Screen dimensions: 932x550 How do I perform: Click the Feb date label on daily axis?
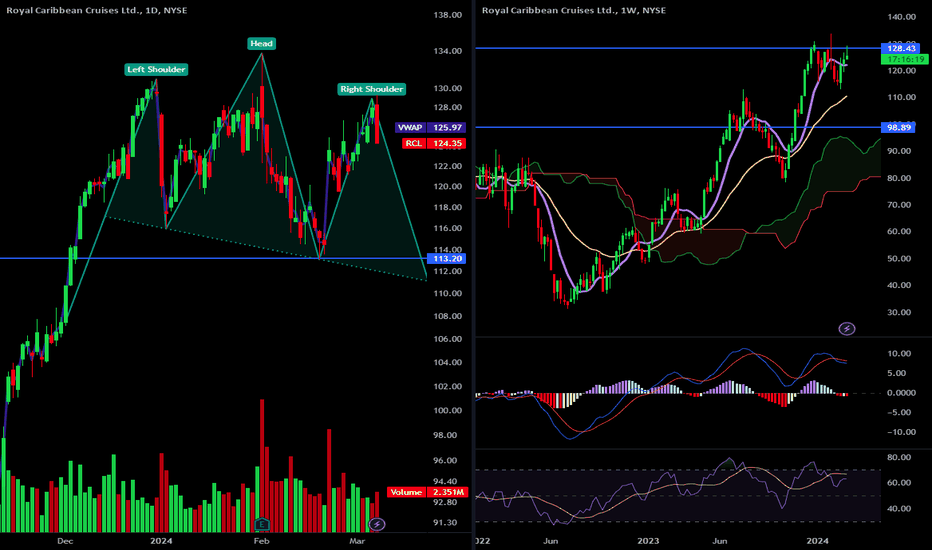tap(262, 541)
